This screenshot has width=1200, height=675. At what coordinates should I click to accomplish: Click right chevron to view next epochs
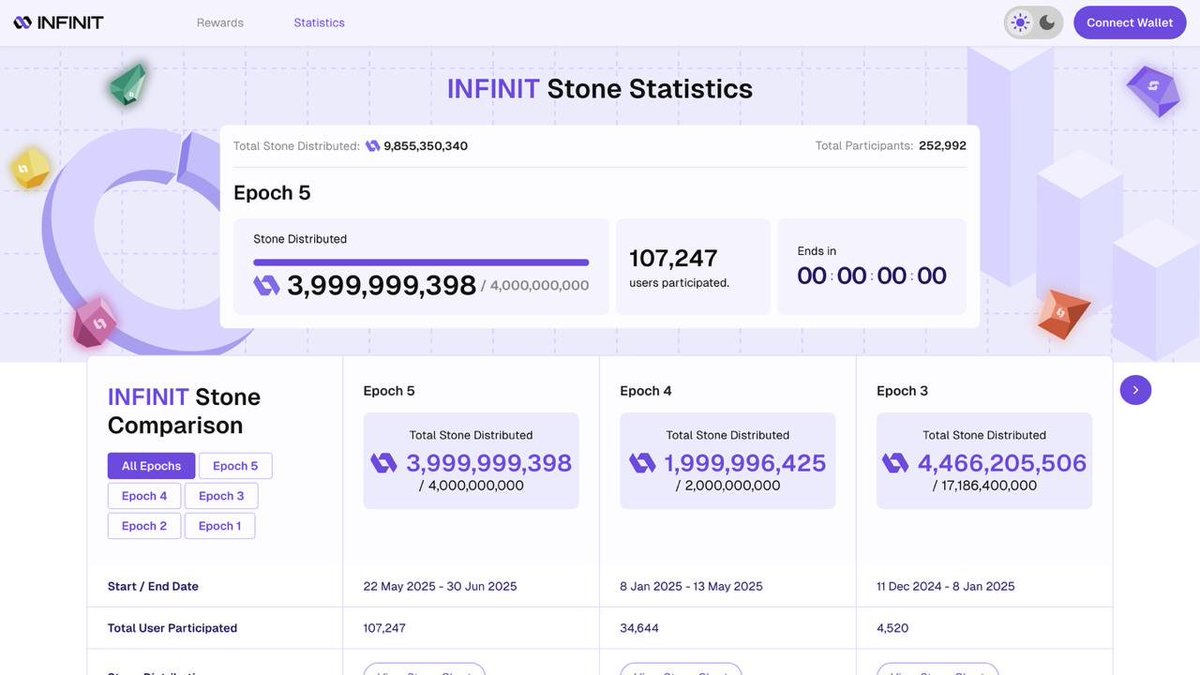[x=1135, y=389]
